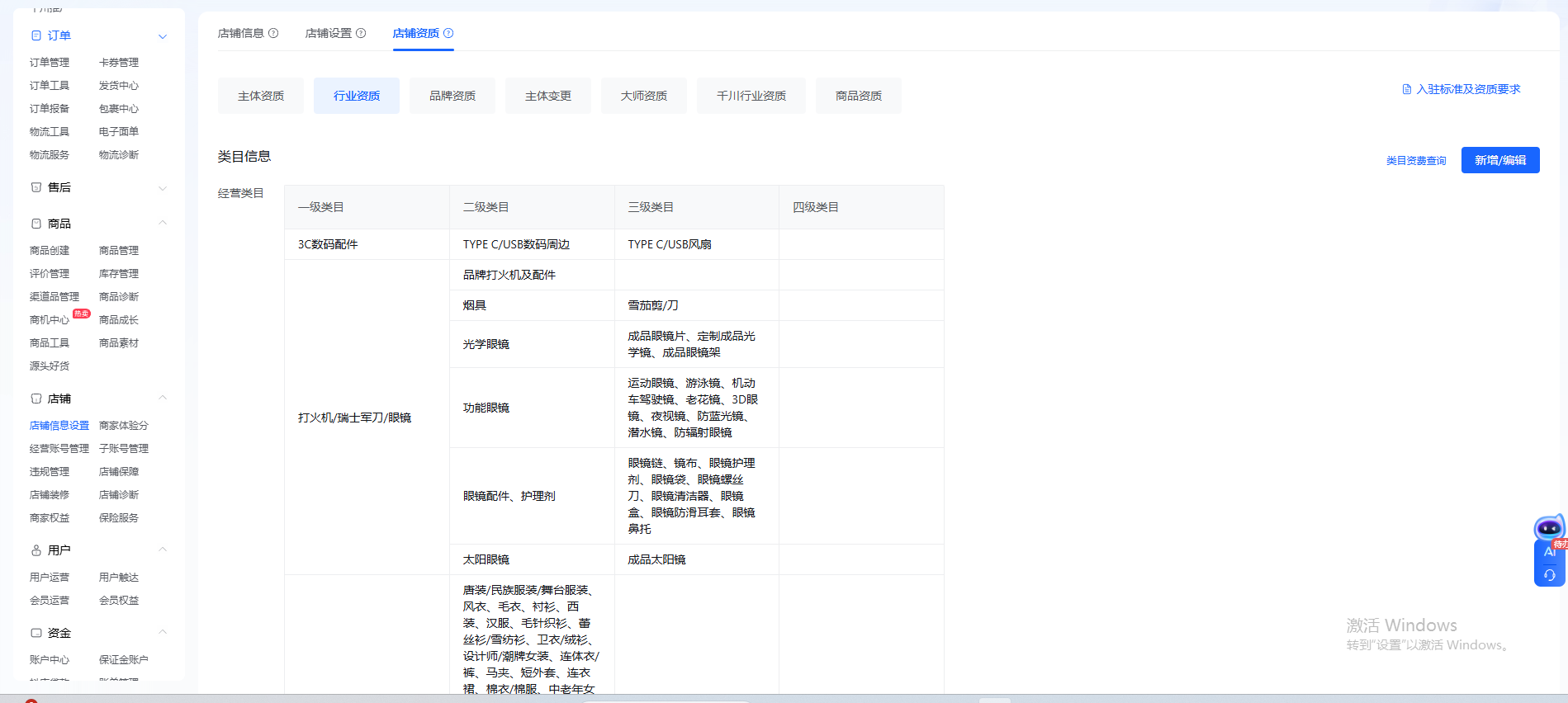Open the AI assistant robot icon

click(x=1548, y=528)
